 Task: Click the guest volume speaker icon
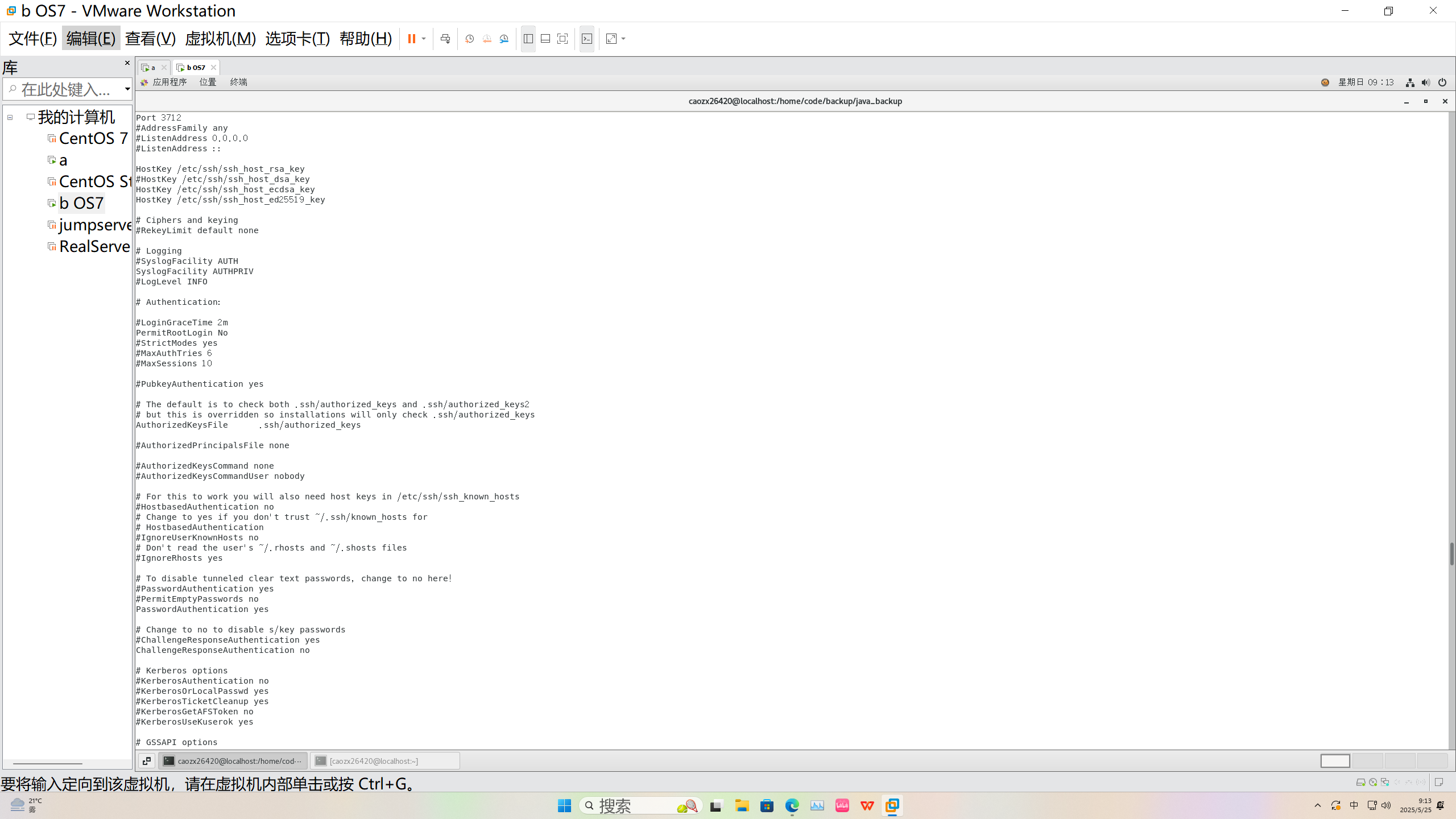click(x=1426, y=82)
